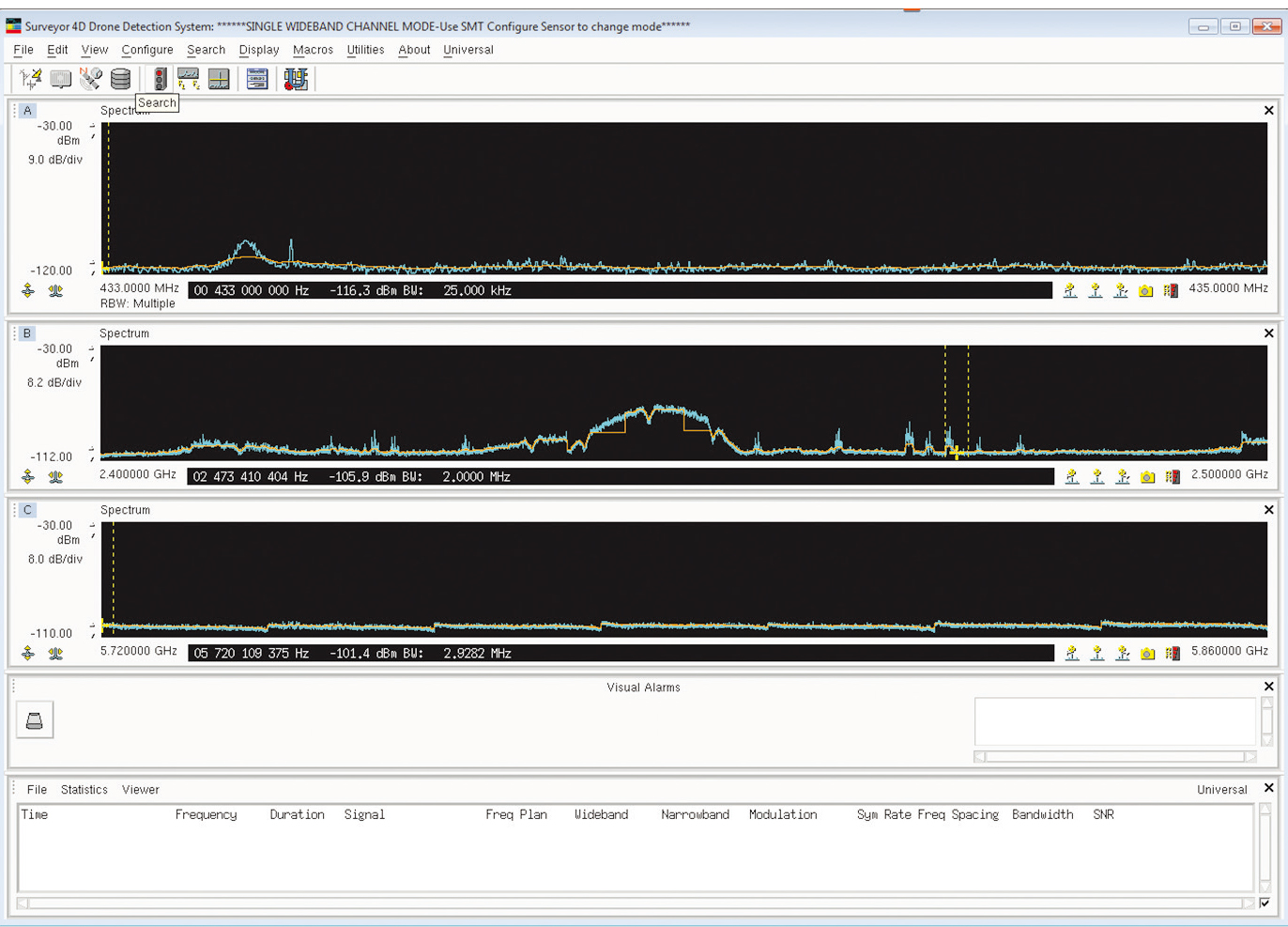Click first marker icon in panel C
Image resolution: width=1288 pixels, height=927 pixels.
1072,654
